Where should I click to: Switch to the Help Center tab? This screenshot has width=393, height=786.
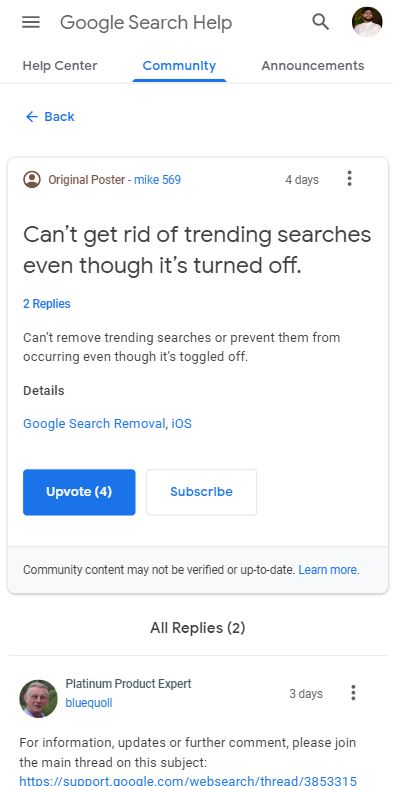(x=60, y=66)
